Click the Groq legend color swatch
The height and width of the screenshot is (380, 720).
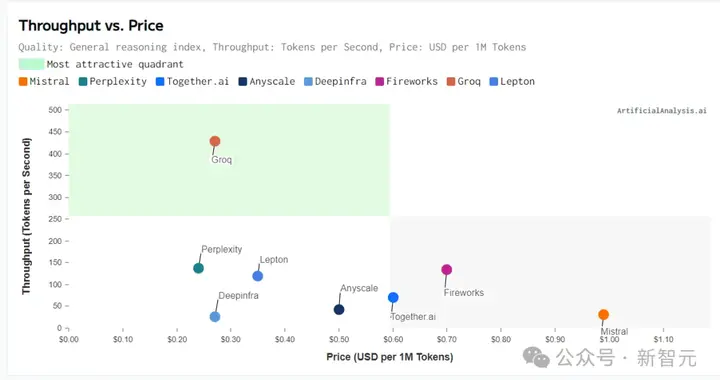pos(451,82)
